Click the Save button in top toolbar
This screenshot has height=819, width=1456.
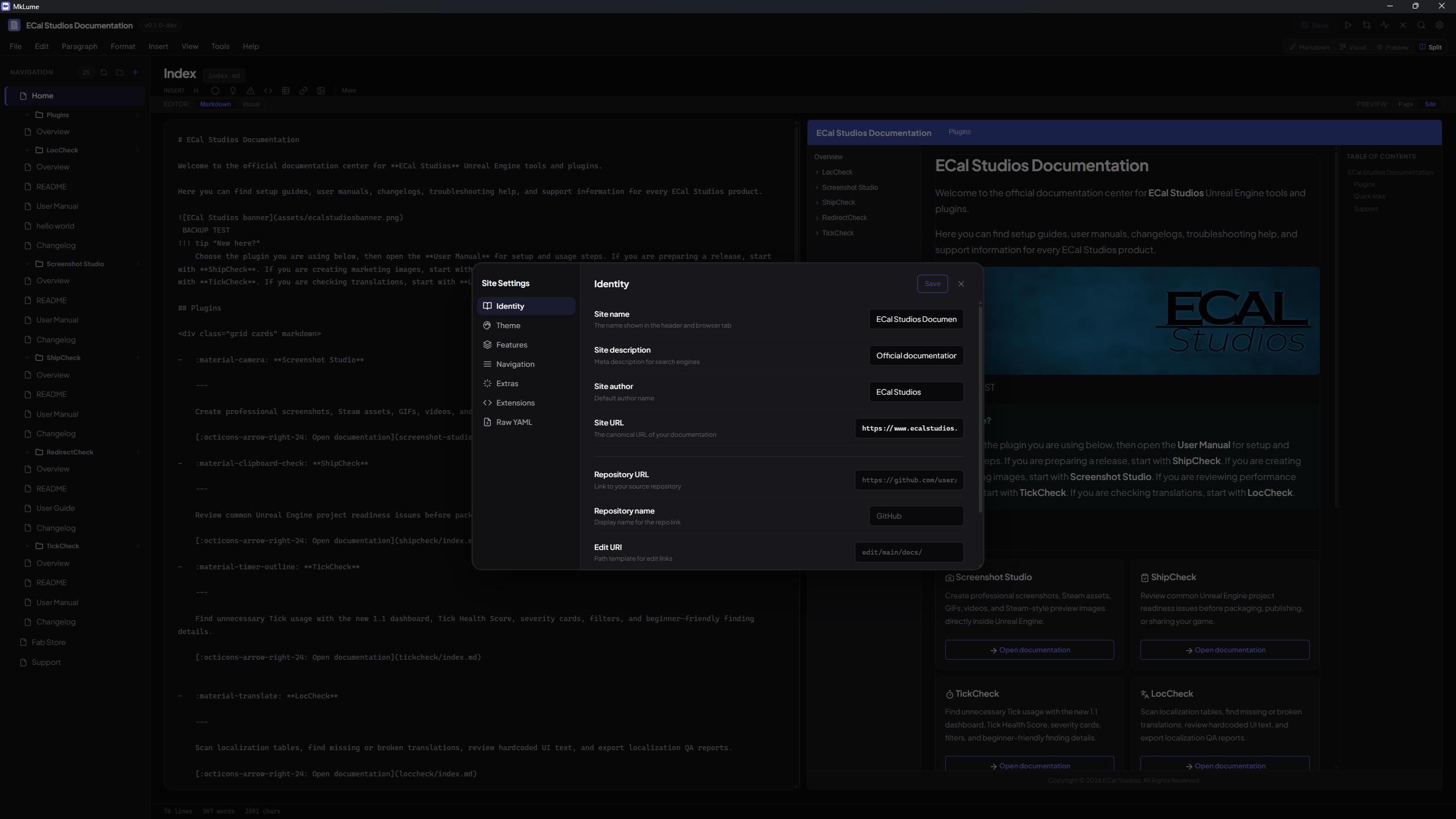pyautogui.click(x=1314, y=25)
